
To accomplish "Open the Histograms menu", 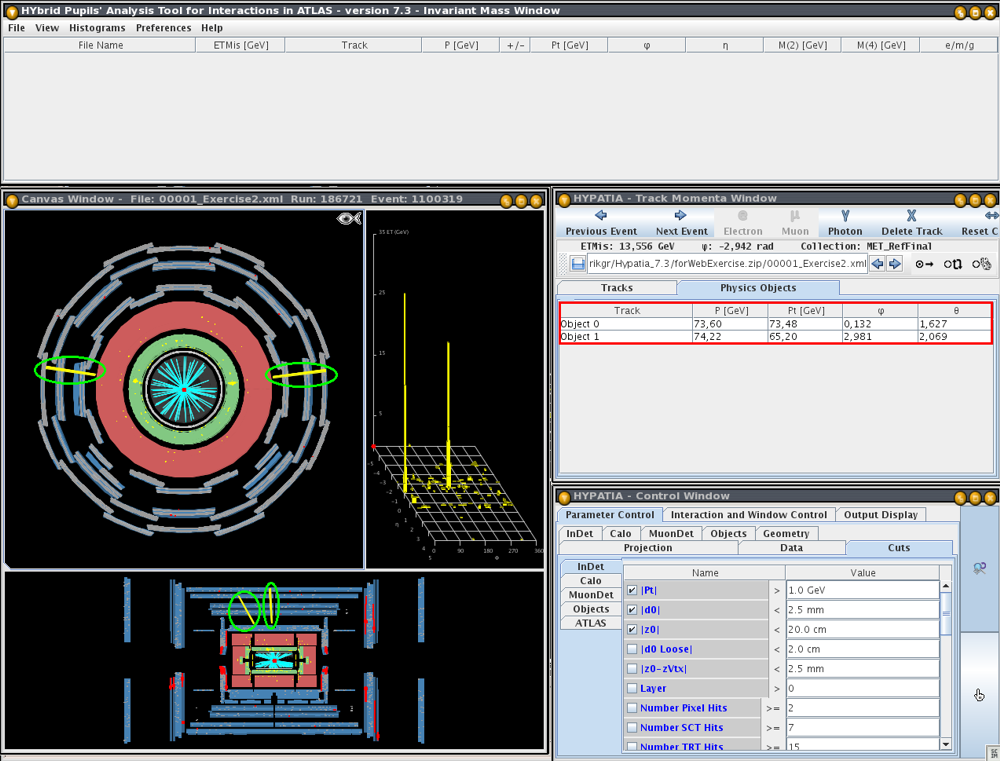I will [97, 28].
